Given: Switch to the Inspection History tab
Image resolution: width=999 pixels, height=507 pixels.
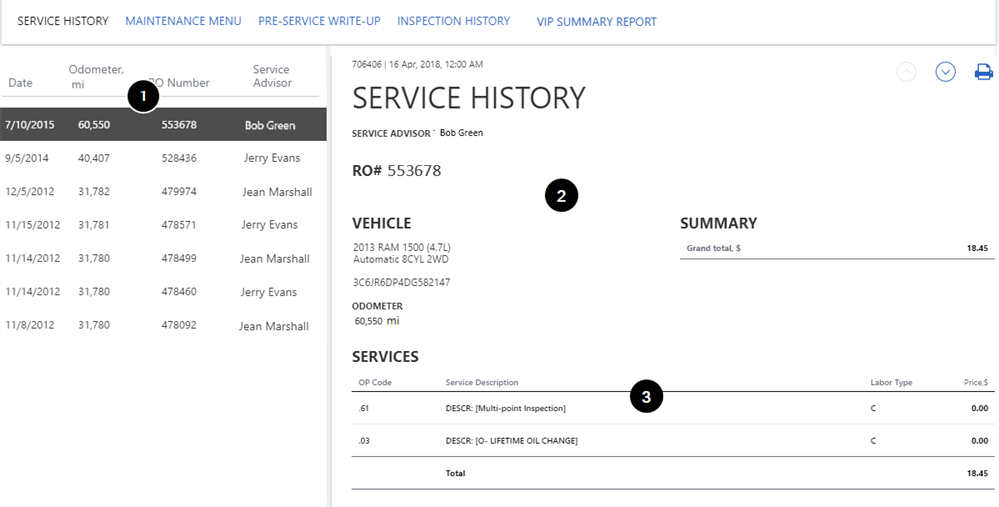Looking at the screenshot, I should (453, 21).
